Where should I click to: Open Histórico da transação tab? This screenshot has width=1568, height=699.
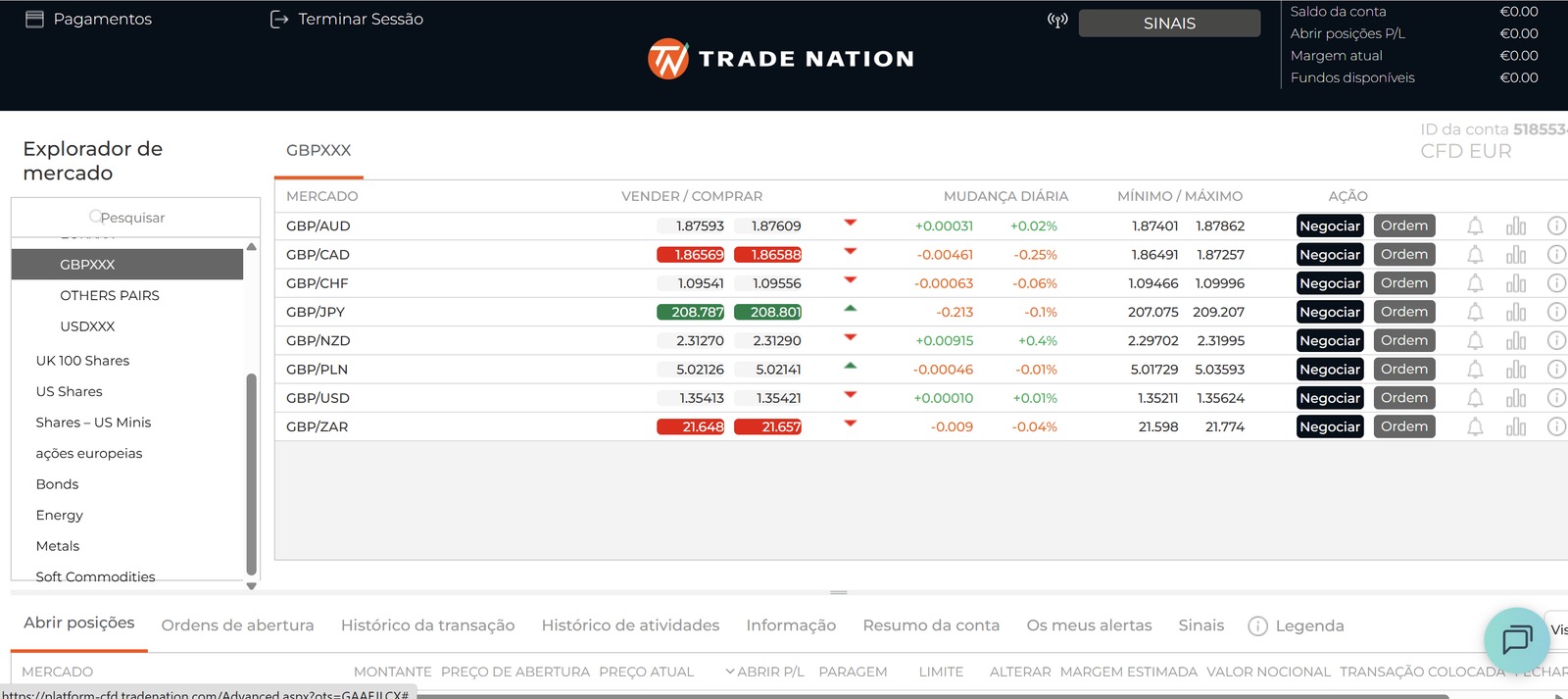(x=427, y=625)
